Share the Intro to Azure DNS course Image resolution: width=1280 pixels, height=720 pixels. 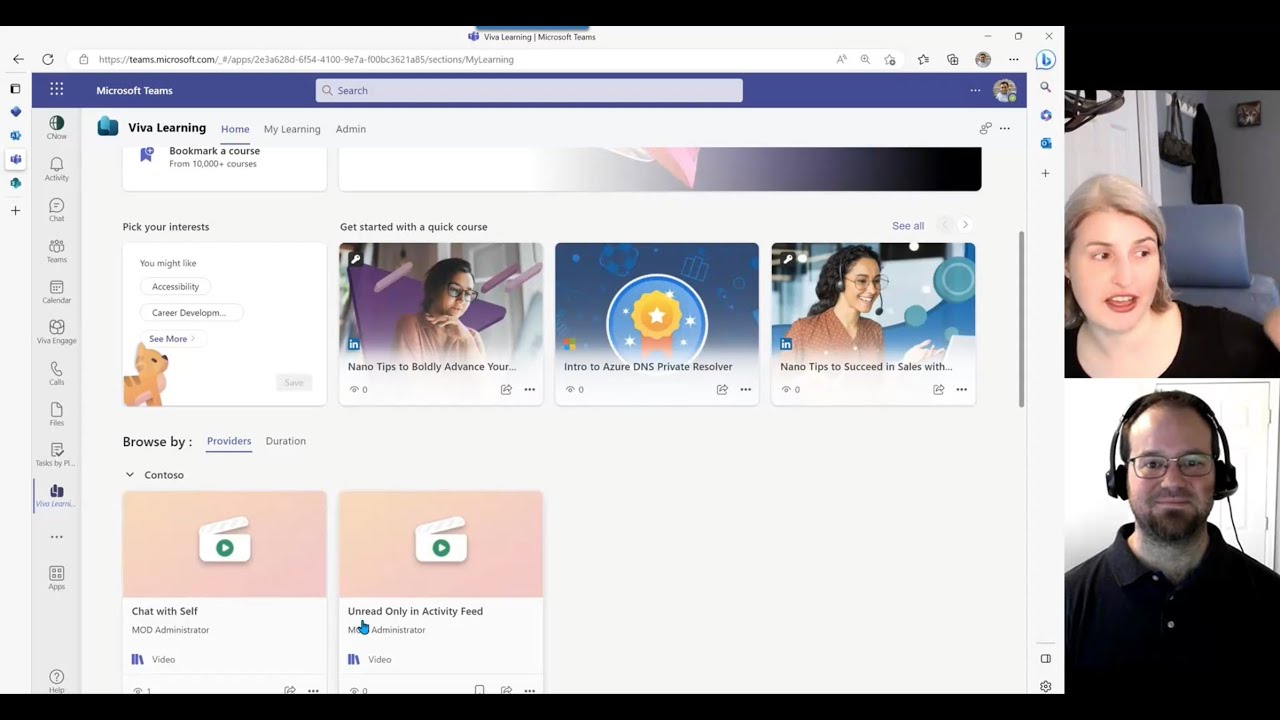pyautogui.click(x=722, y=389)
